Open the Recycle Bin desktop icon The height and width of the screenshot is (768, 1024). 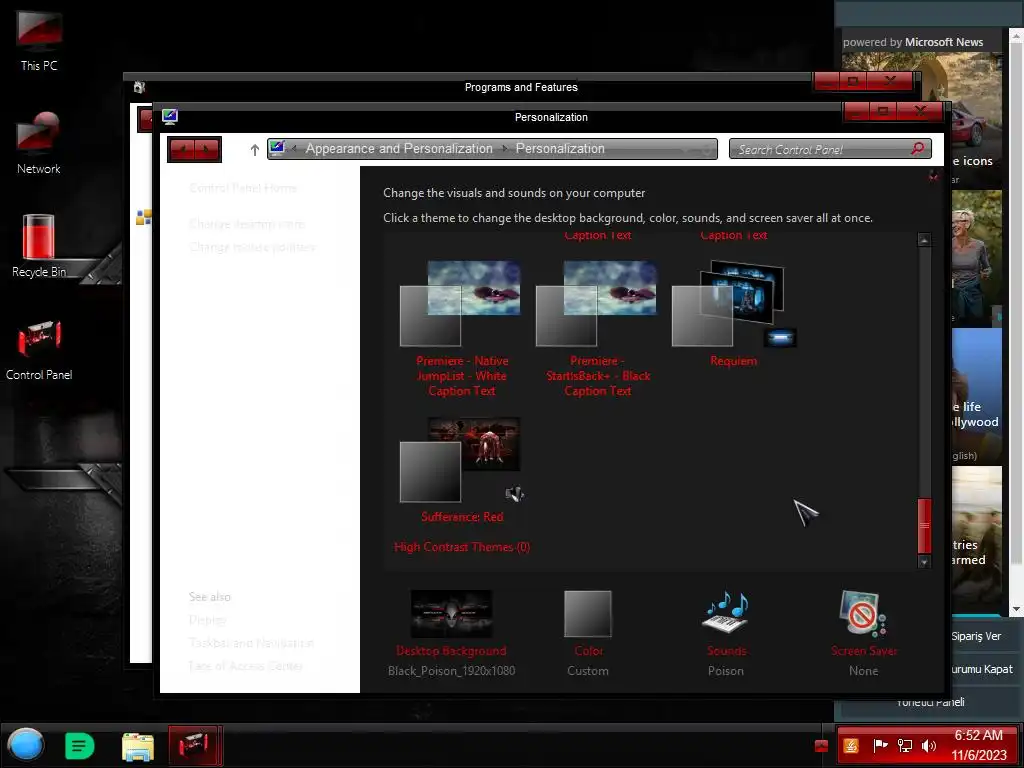pyautogui.click(x=39, y=246)
